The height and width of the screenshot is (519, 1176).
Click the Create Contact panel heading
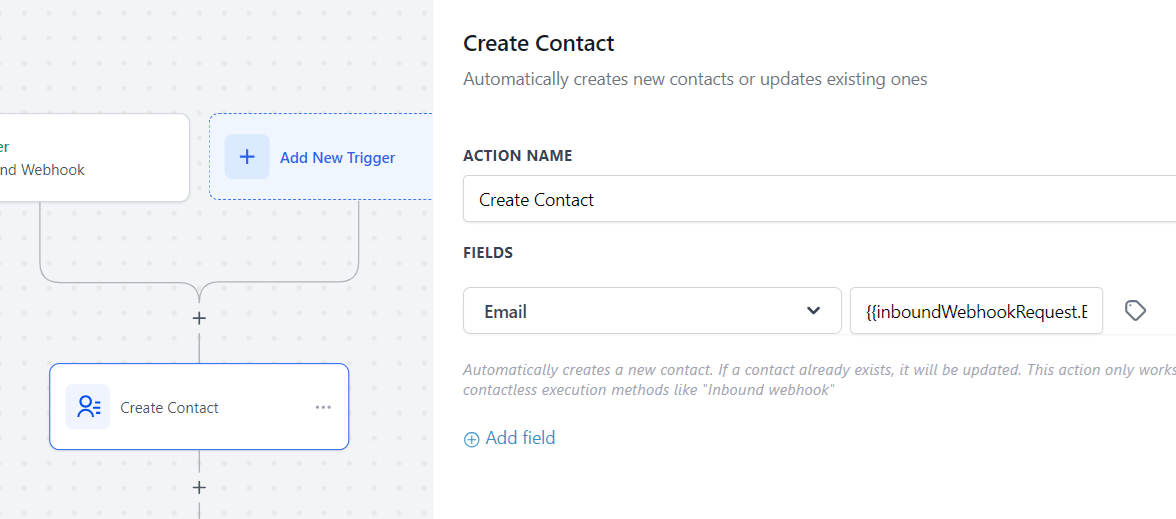pyautogui.click(x=539, y=43)
